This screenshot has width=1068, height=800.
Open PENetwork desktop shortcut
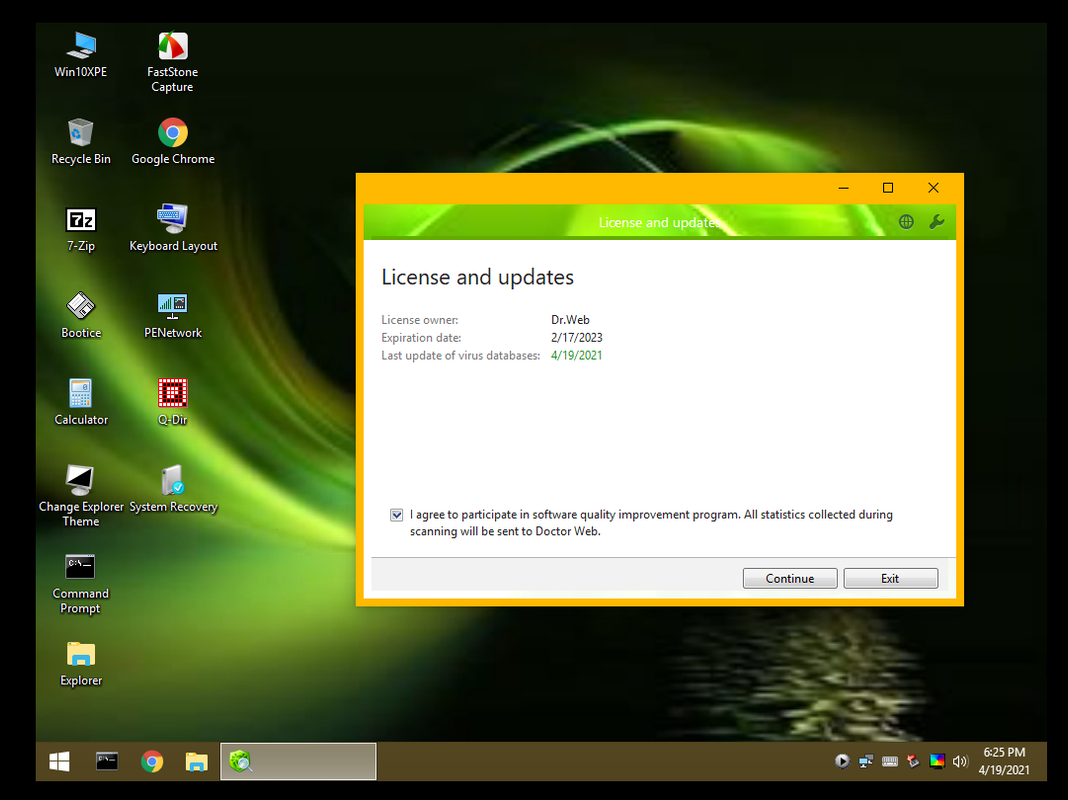(173, 315)
